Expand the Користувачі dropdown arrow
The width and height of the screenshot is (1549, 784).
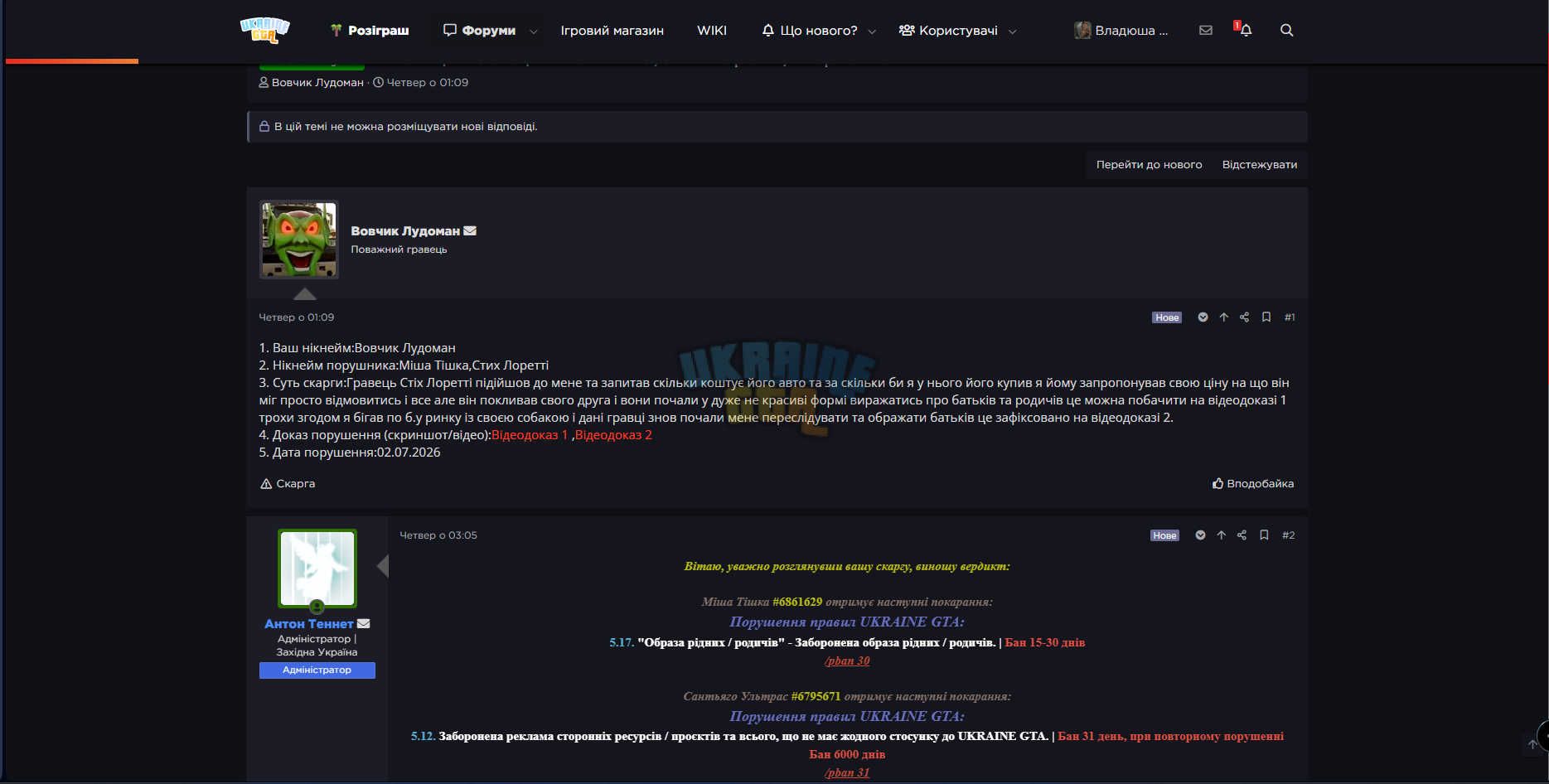click(1012, 31)
